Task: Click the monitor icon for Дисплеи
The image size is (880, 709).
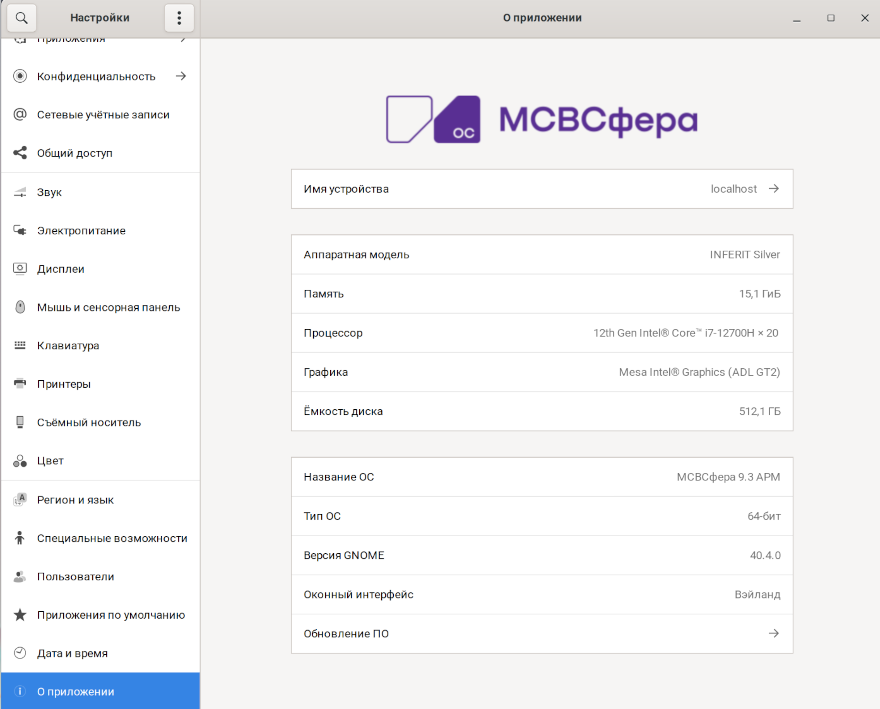Action: click(x=20, y=269)
